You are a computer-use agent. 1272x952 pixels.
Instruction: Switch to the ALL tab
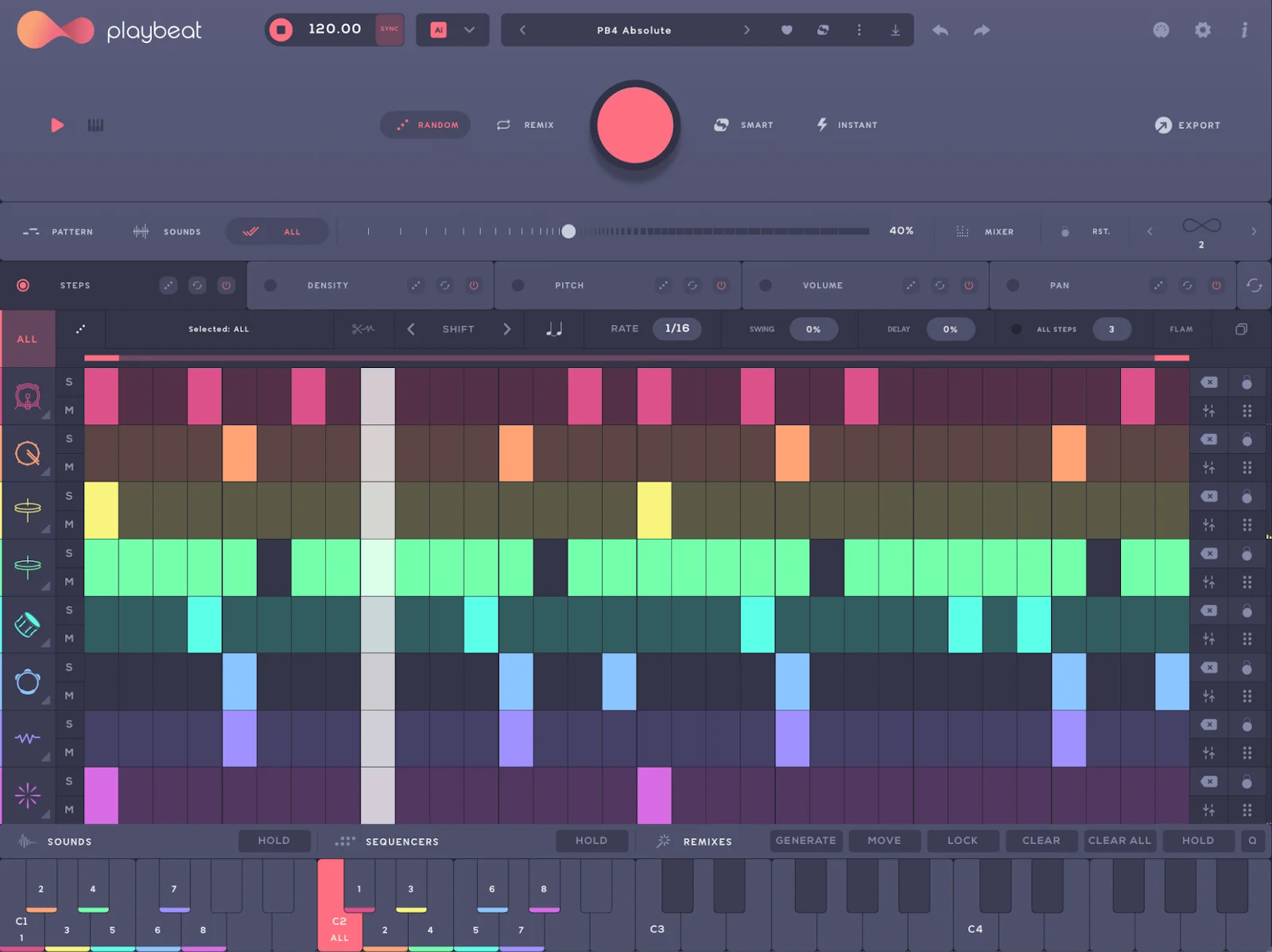pyautogui.click(x=277, y=232)
